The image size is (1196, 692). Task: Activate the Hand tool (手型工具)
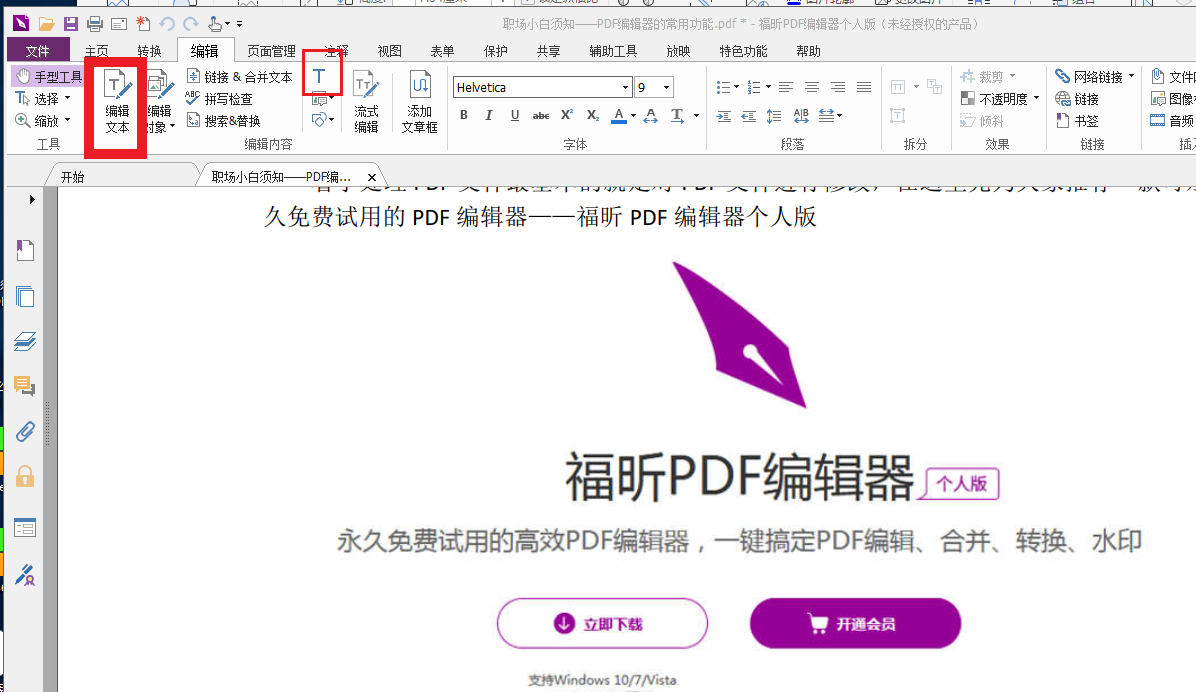click(x=49, y=76)
